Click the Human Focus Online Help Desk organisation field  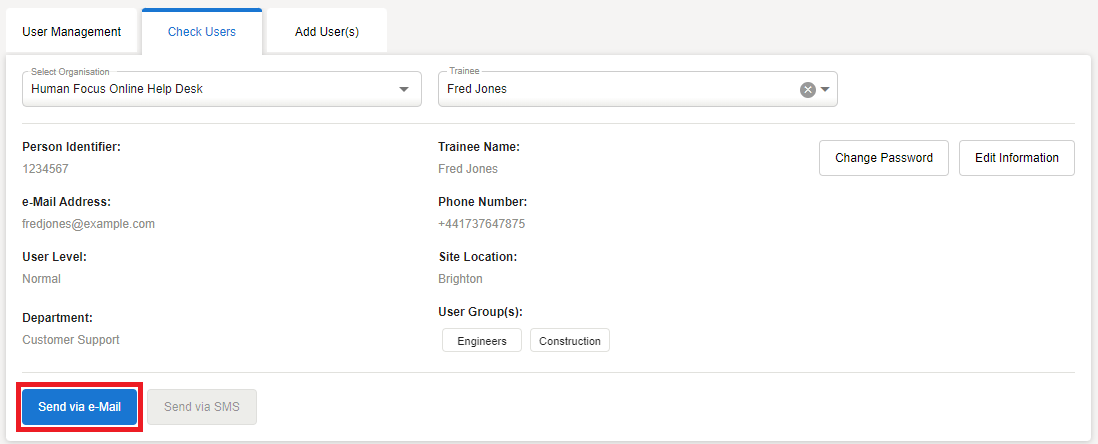click(x=200, y=89)
